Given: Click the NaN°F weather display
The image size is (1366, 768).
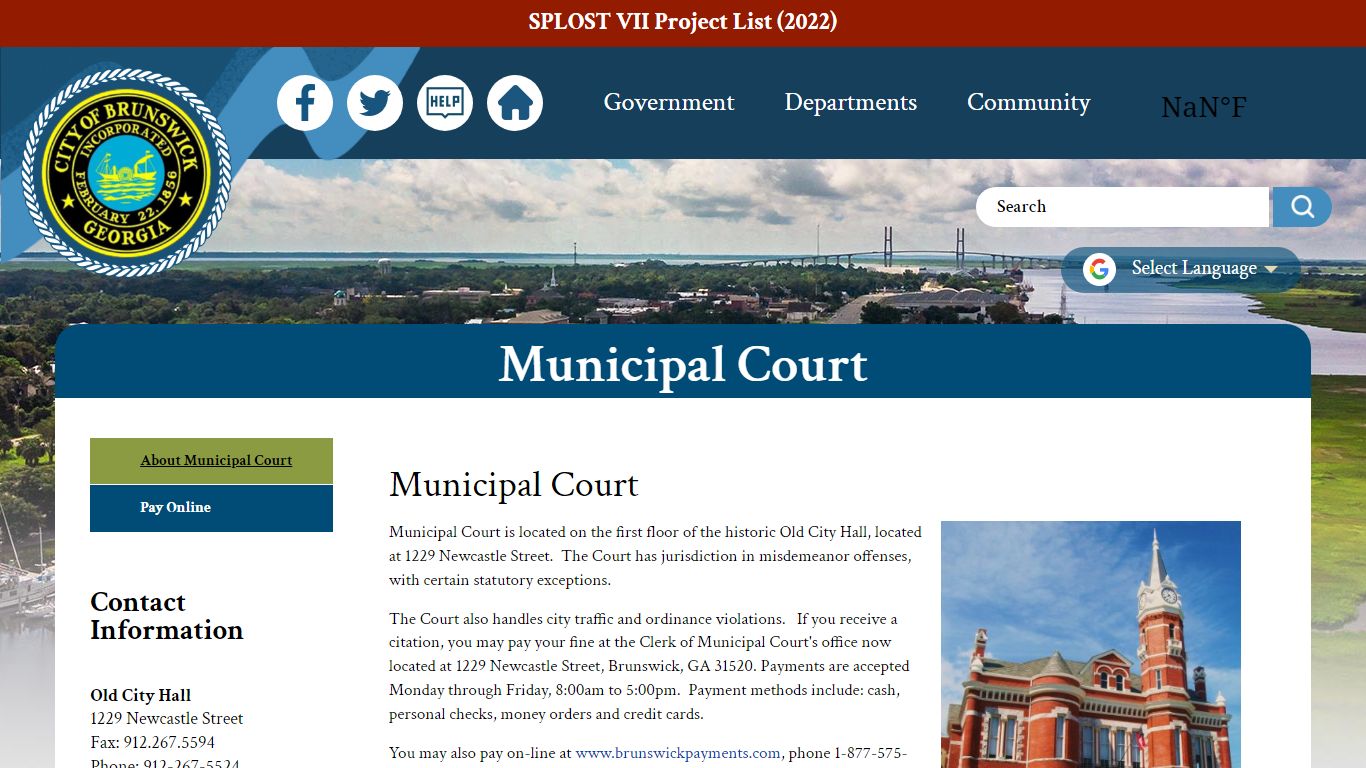Looking at the screenshot, I should click(1204, 107).
